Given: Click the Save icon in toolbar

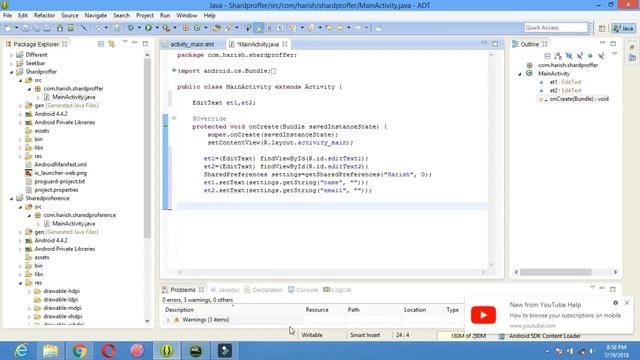Looking at the screenshot, I should point(25,28).
